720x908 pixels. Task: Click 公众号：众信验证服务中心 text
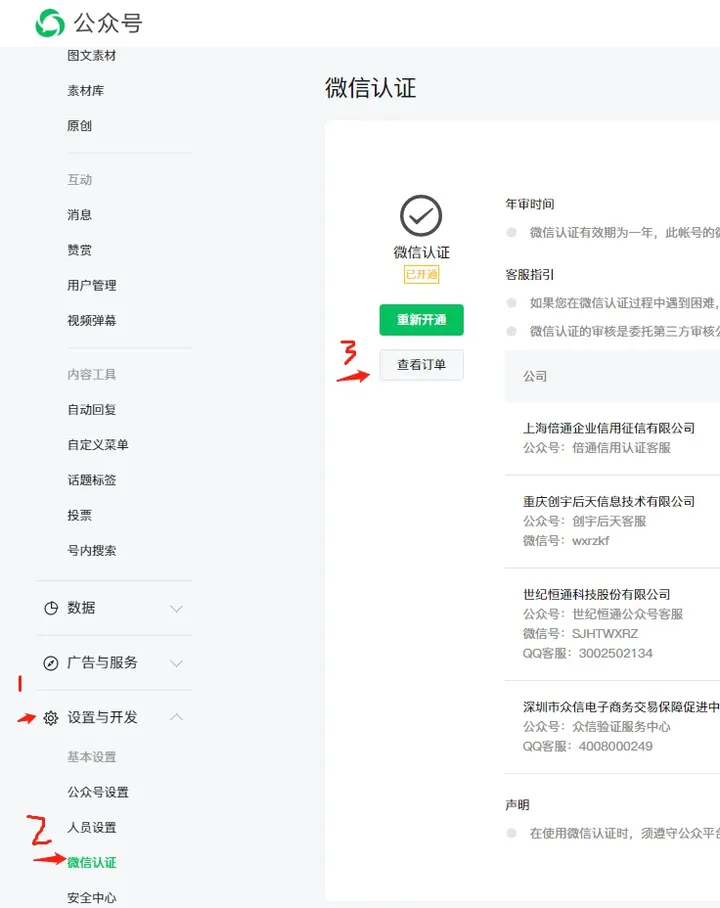(597, 727)
